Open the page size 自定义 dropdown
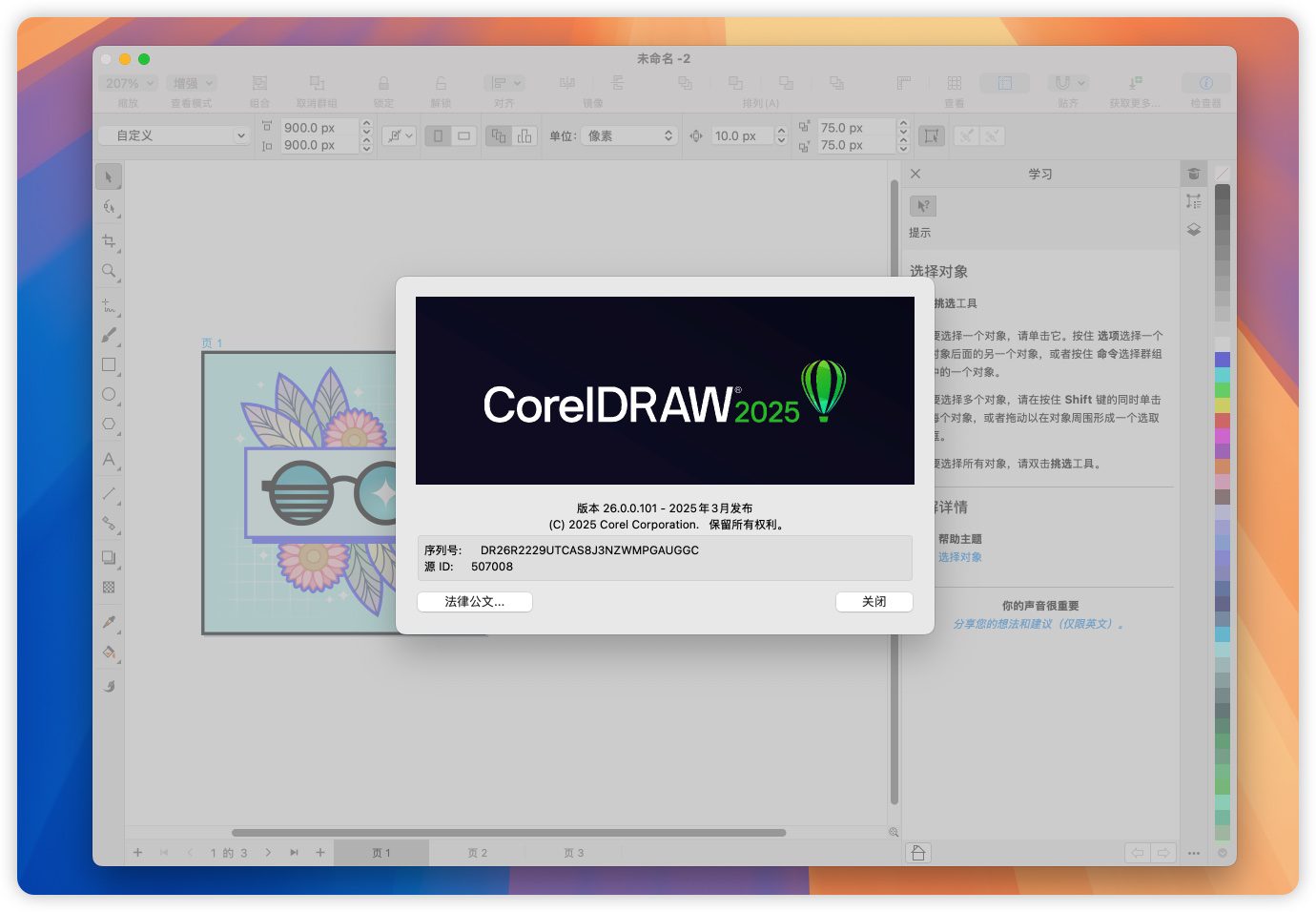Screen dimensions: 1316x912 click(174, 135)
